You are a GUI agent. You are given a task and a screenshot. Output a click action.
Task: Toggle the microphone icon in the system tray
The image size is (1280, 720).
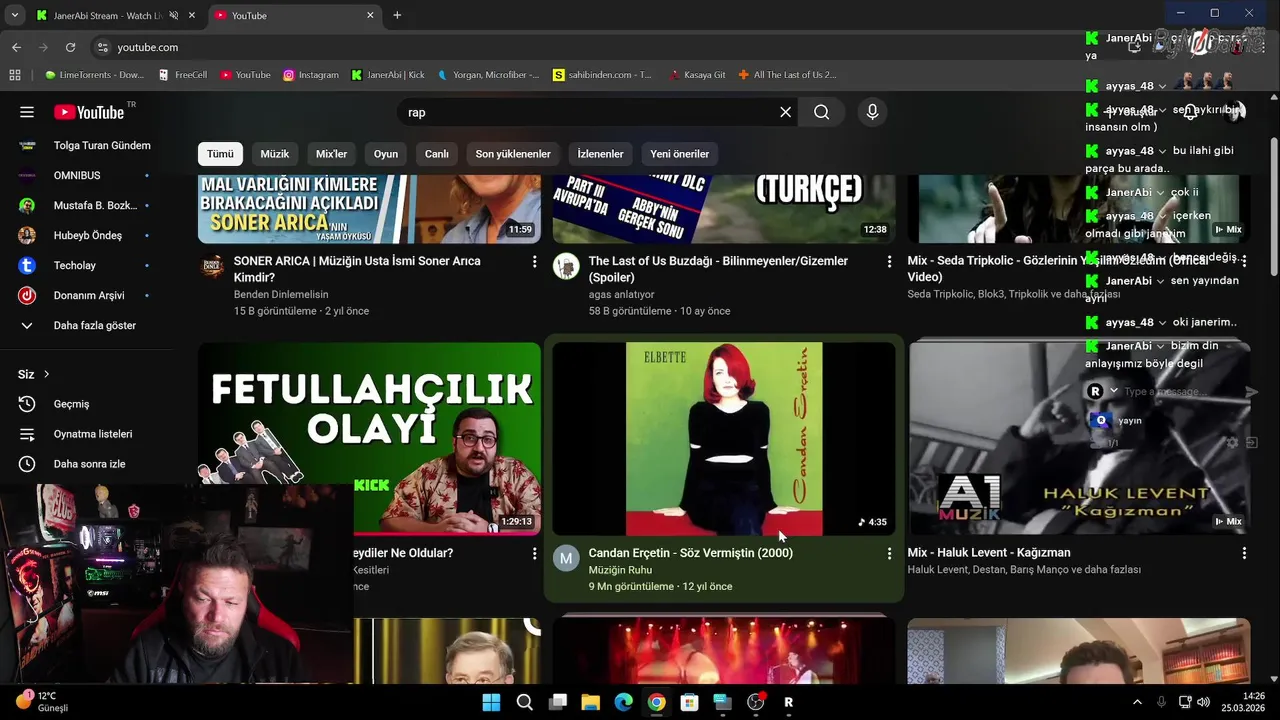pyautogui.click(x=1161, y=702)
